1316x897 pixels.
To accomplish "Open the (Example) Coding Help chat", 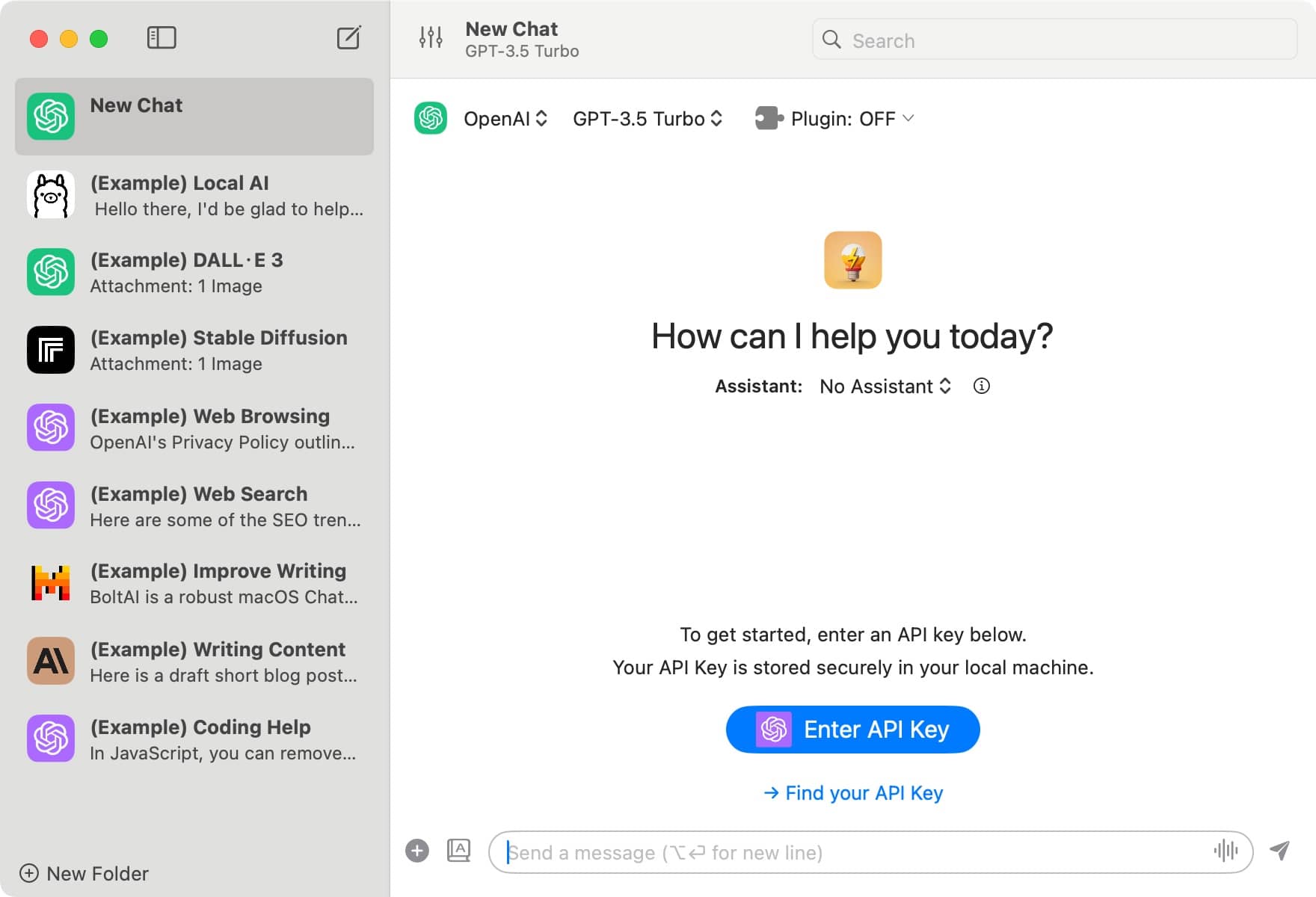I will pos(194,739).
